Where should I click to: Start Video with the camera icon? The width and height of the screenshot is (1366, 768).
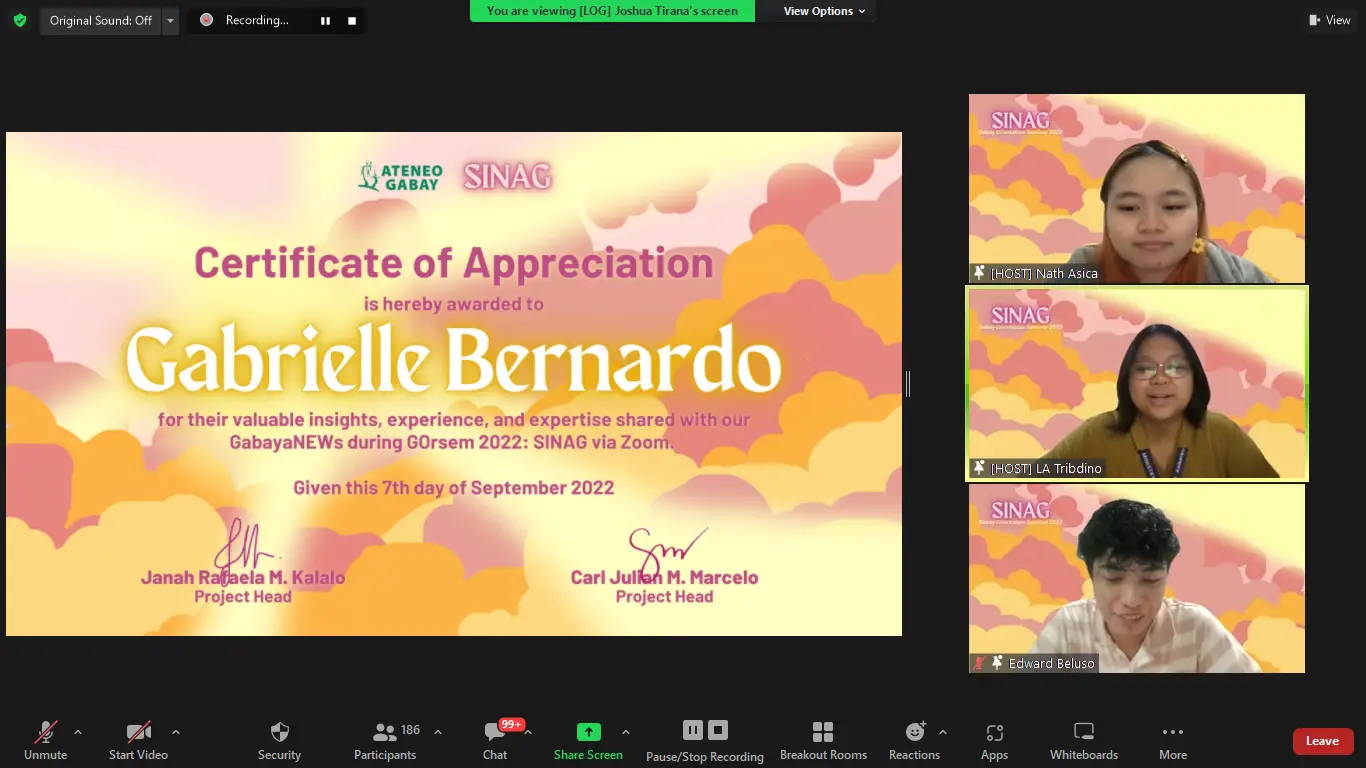click(138, 741)
